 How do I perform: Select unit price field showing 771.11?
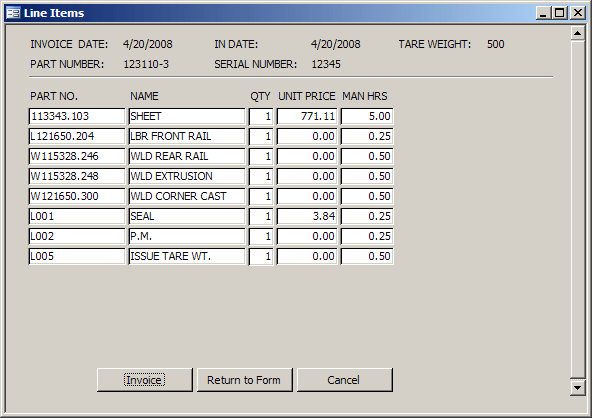(x=307, y=116)
